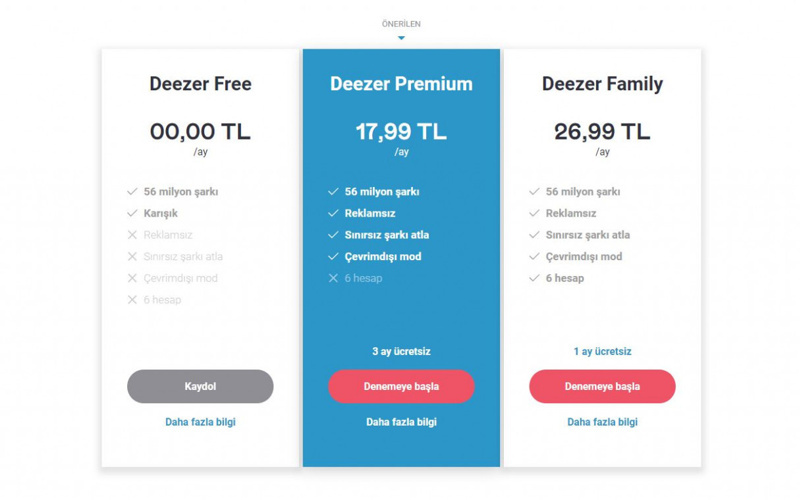The image size is (800, 500).
Task: Click checkmark beside Çevrimdışı mod in Premium plan
Action: click(333, 256)
